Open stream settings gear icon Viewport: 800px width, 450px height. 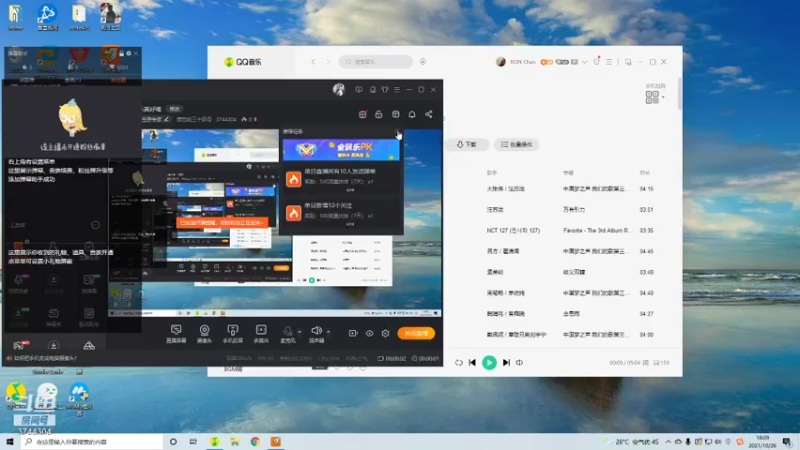tap(385, 333)
